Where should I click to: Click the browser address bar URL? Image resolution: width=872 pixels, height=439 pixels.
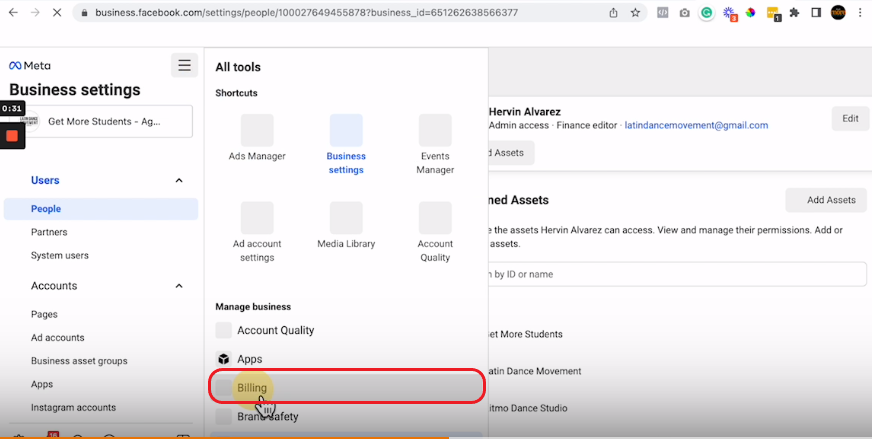306,12
